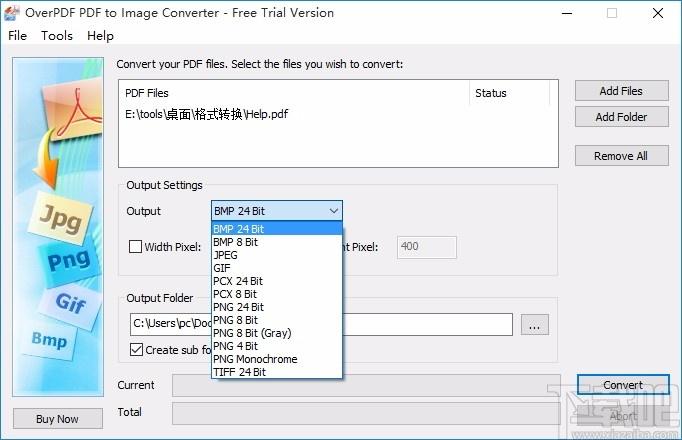Start conversion with Convert button

tap(623, 385)
